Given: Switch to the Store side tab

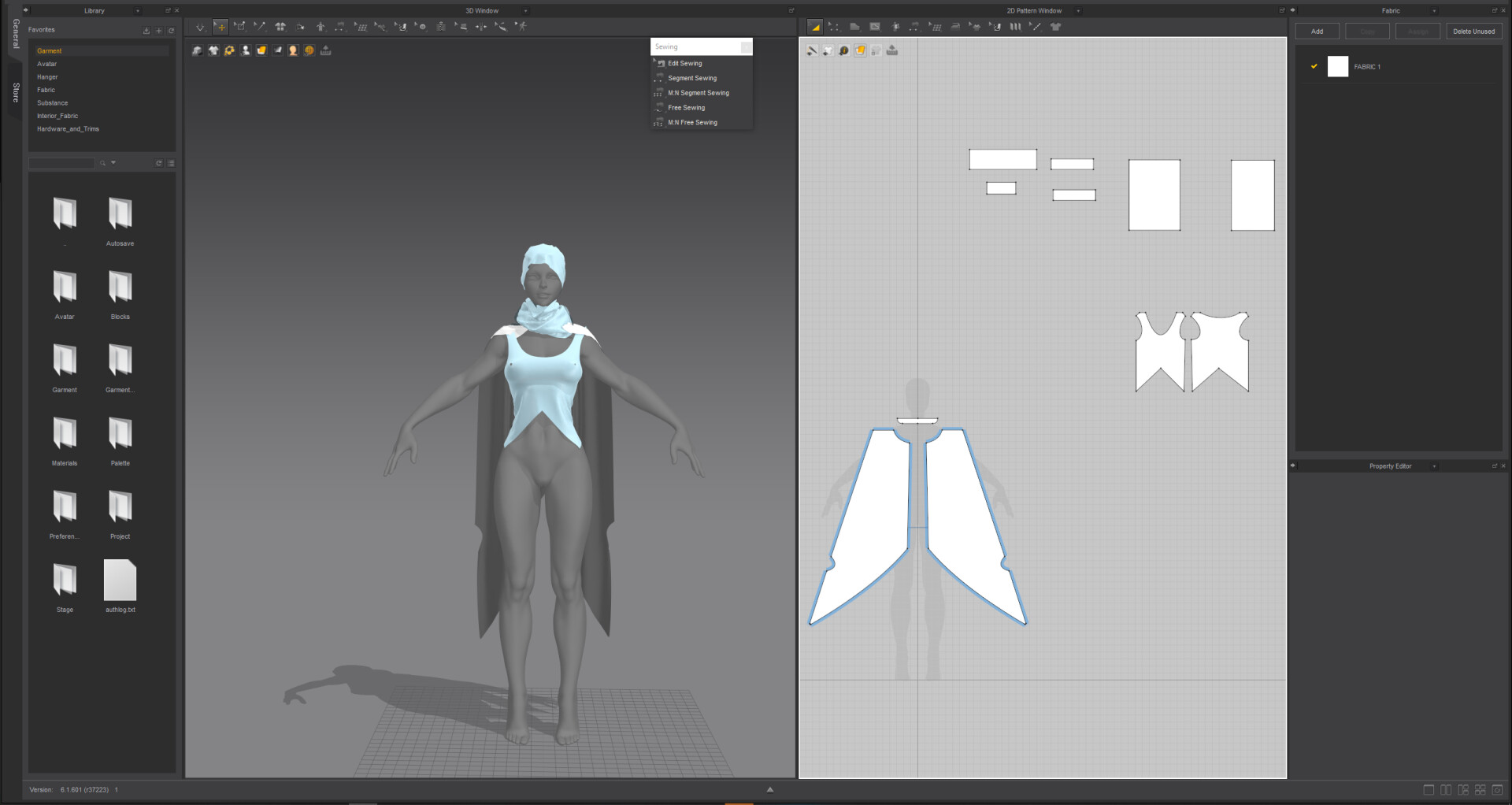Looking at the screenshot, I should click(x=16, y=93).
